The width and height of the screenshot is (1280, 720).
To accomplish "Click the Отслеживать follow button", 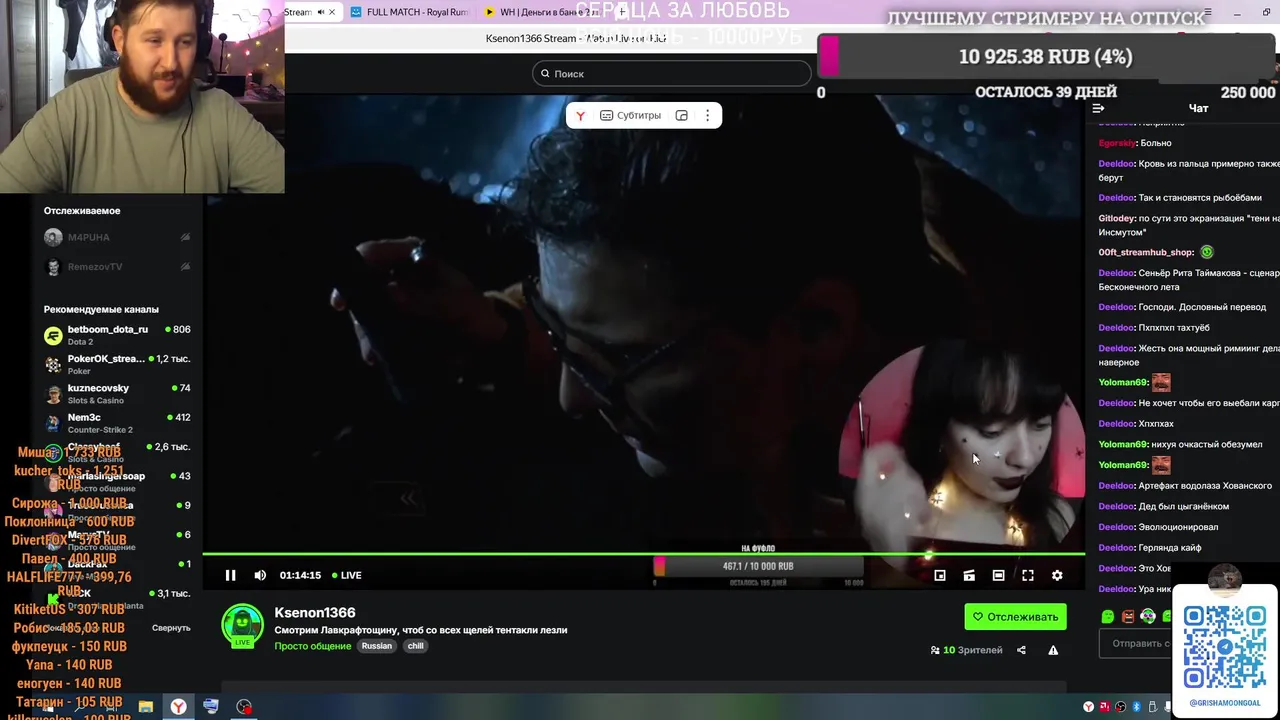I will (1015, 617).
